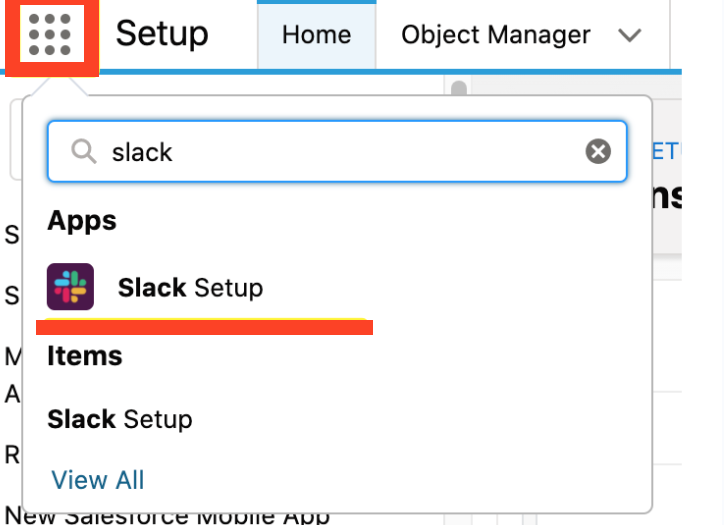Click the Setup app name label
Screen dimensions: 724x525
click(162, 34)
